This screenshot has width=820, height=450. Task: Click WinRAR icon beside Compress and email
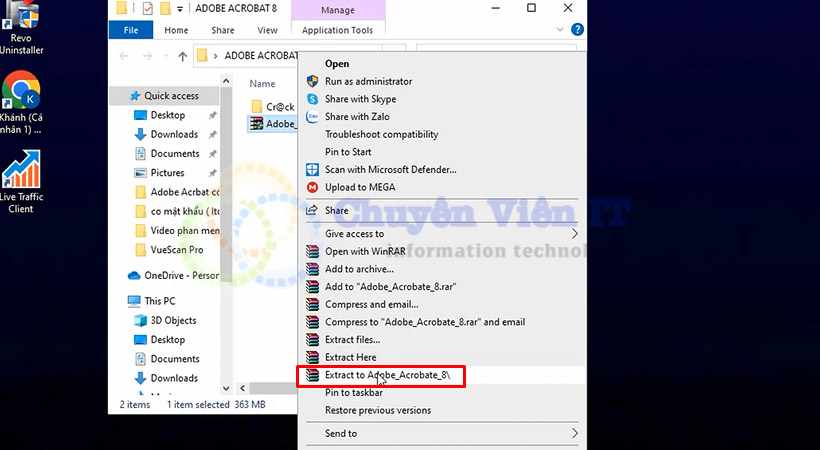click(312, 305)
